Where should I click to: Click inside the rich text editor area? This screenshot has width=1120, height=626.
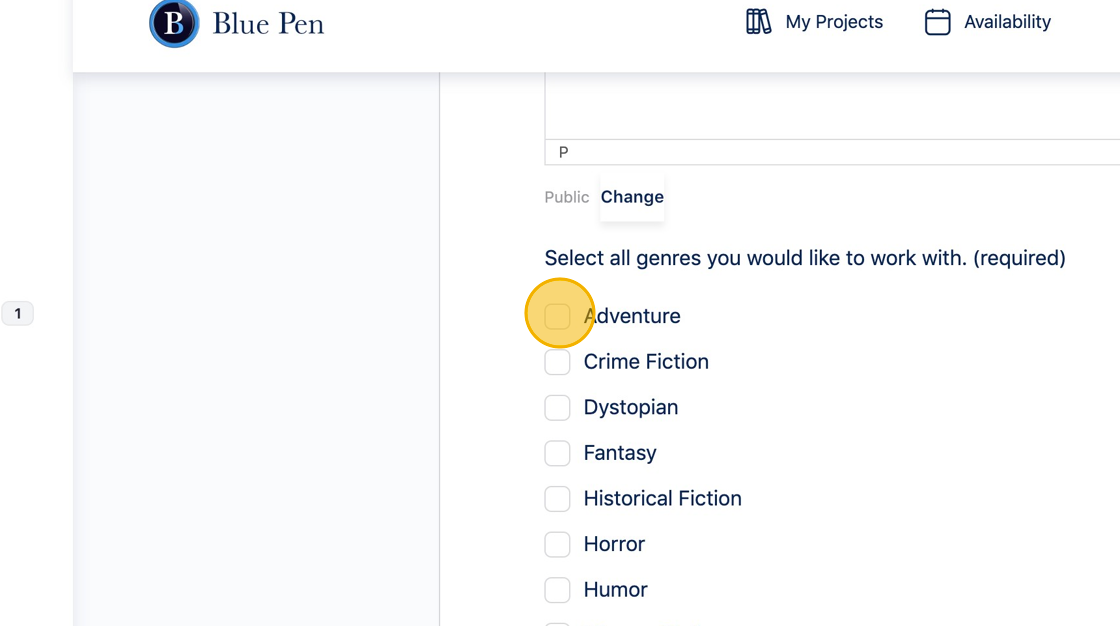[832, 105]
